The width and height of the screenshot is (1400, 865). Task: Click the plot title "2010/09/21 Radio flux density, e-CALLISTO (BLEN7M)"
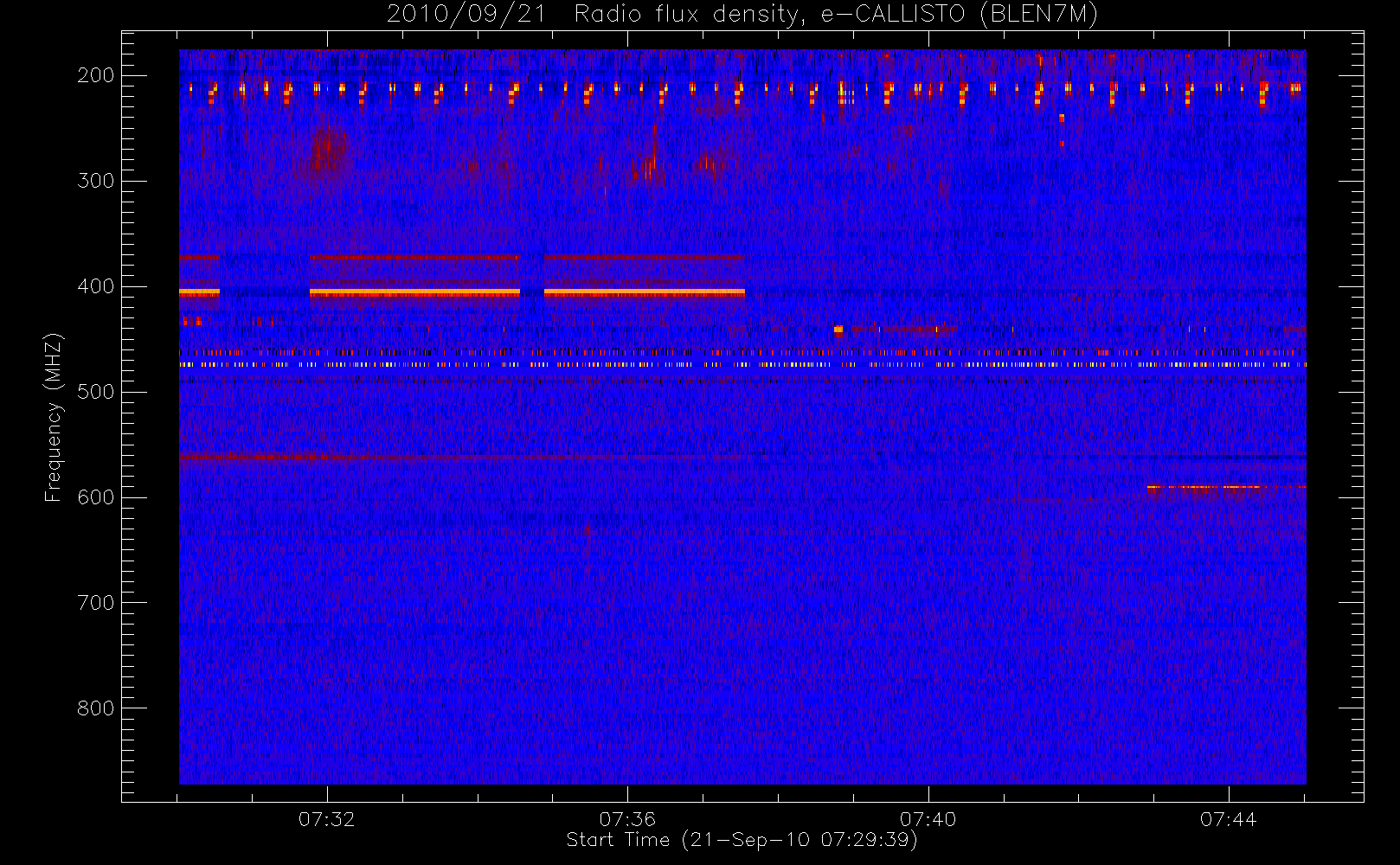(x=742, y=15)
